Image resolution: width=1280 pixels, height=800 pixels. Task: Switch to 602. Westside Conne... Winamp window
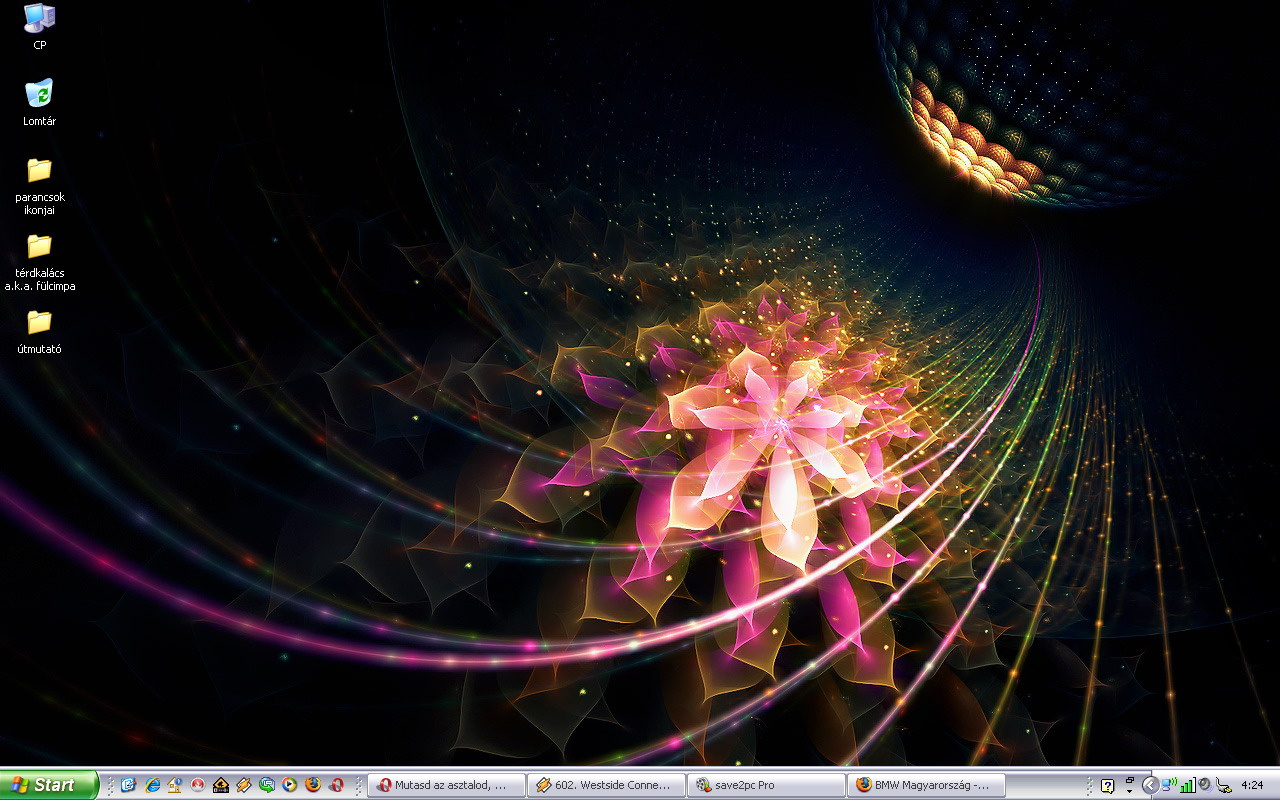[x=607, y=785]
